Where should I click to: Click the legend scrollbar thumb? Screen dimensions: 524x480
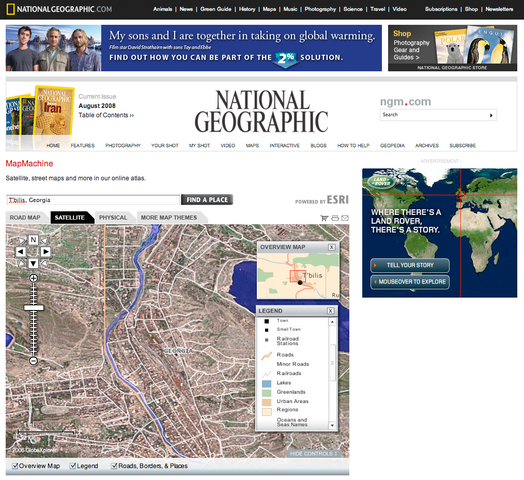[332, 363]
